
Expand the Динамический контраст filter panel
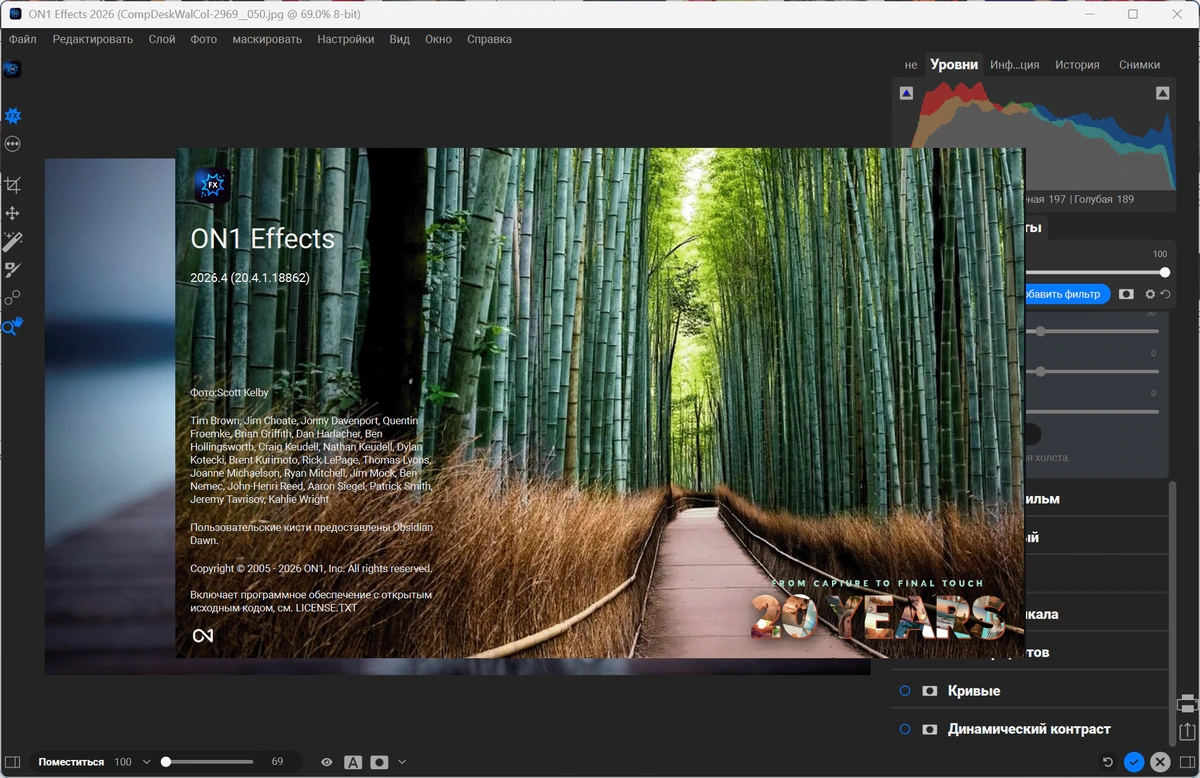(1029, 729)
